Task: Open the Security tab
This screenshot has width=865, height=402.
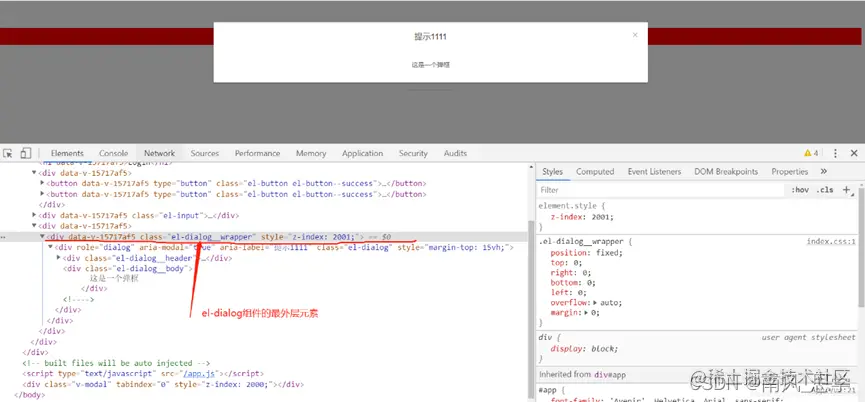Action: pos(413,153)
